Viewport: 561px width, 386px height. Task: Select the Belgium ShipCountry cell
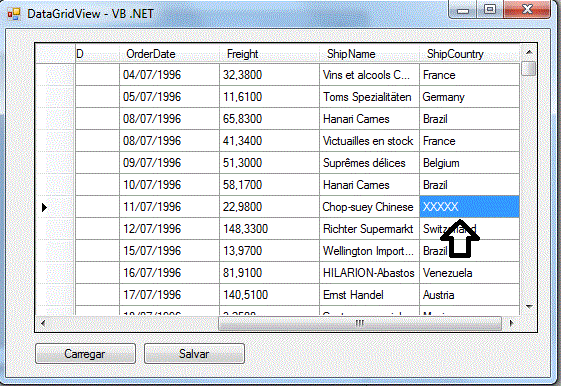pos(469,163)
